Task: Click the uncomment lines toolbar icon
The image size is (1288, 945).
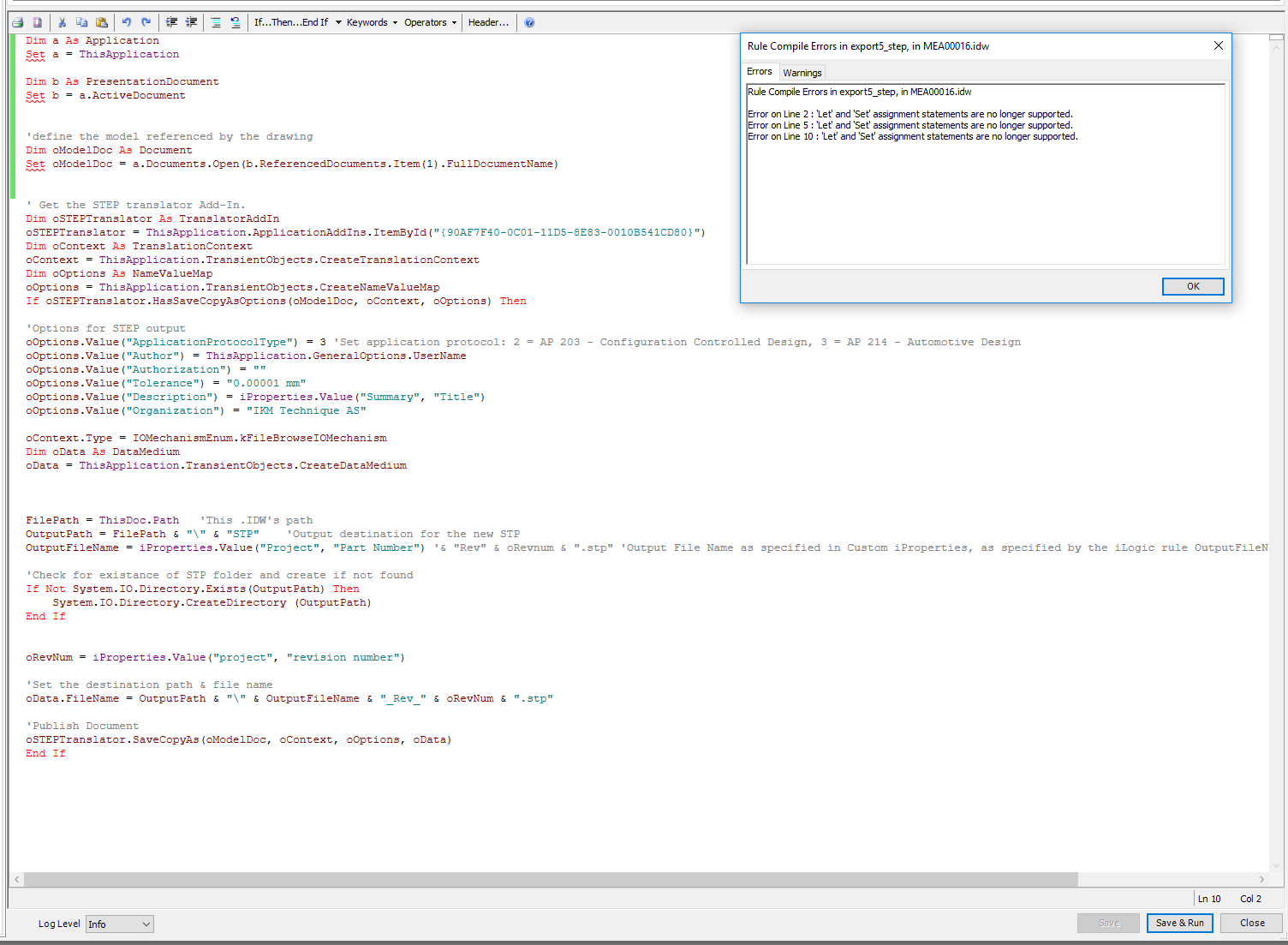Action: tap(236, 22)
